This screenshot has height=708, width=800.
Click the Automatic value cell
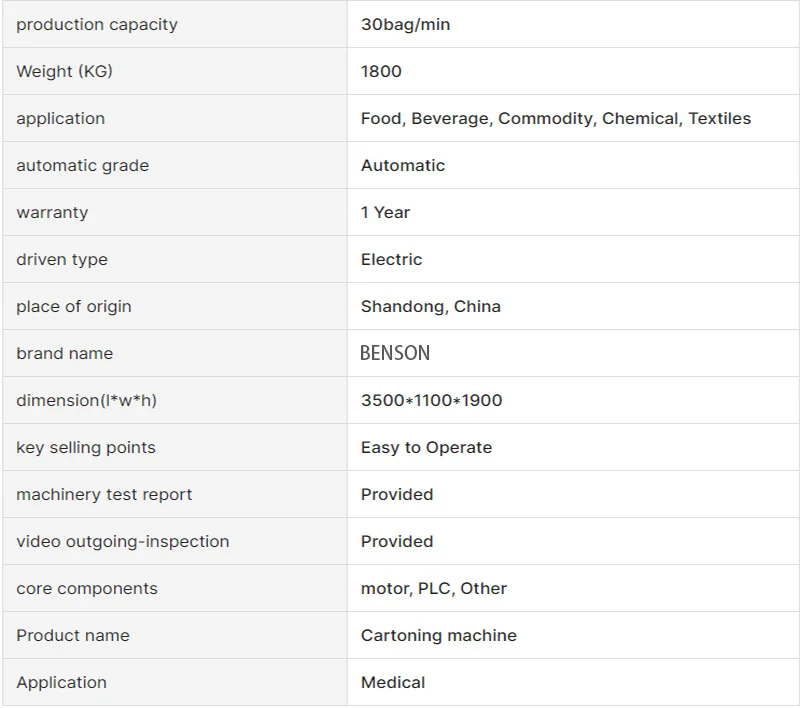[x=573, y=165]
